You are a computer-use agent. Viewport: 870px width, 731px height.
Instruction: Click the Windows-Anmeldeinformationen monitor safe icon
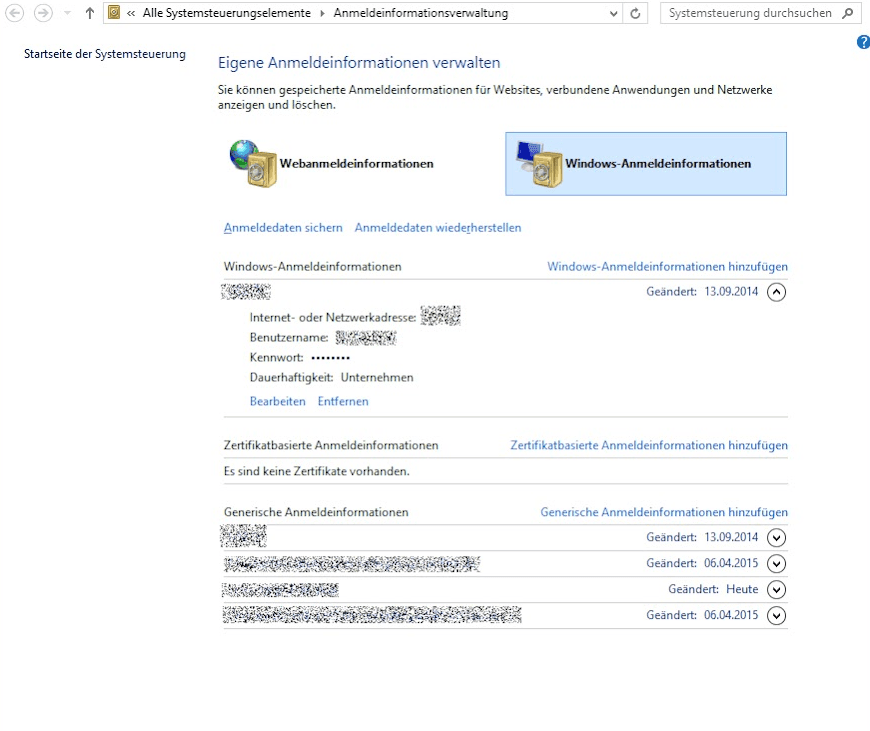click(539, 164)
